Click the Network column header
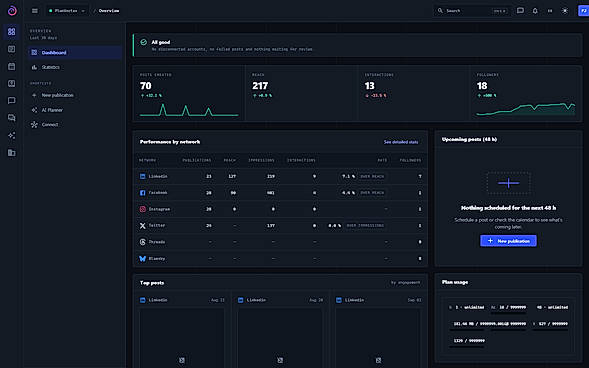Screen dimensions: 589x368 (148, 160)
